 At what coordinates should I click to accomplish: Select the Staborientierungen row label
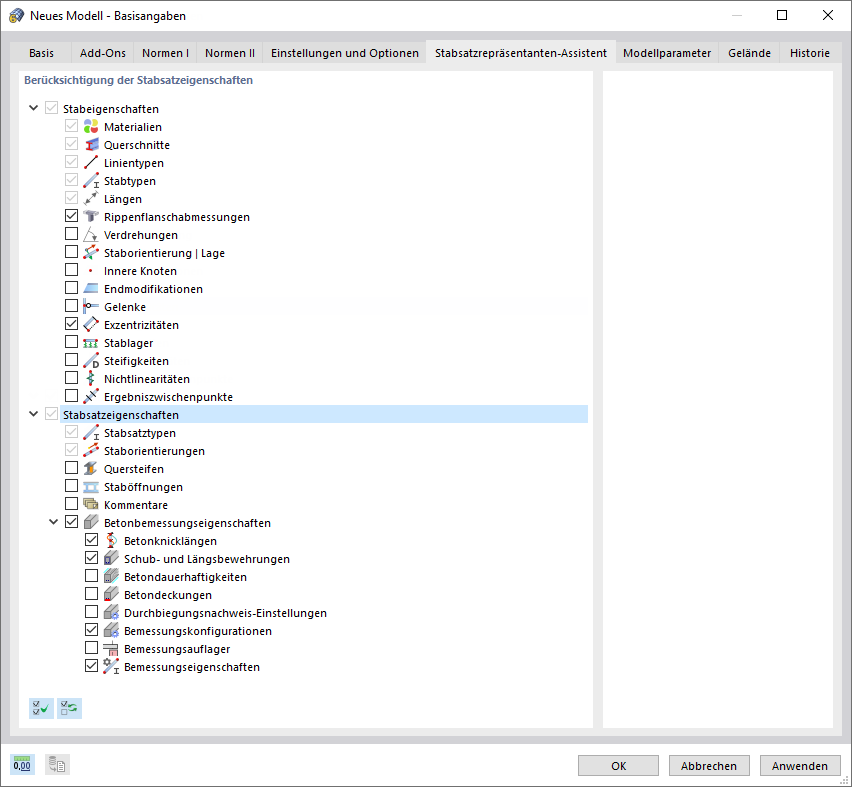click(154, 451)
